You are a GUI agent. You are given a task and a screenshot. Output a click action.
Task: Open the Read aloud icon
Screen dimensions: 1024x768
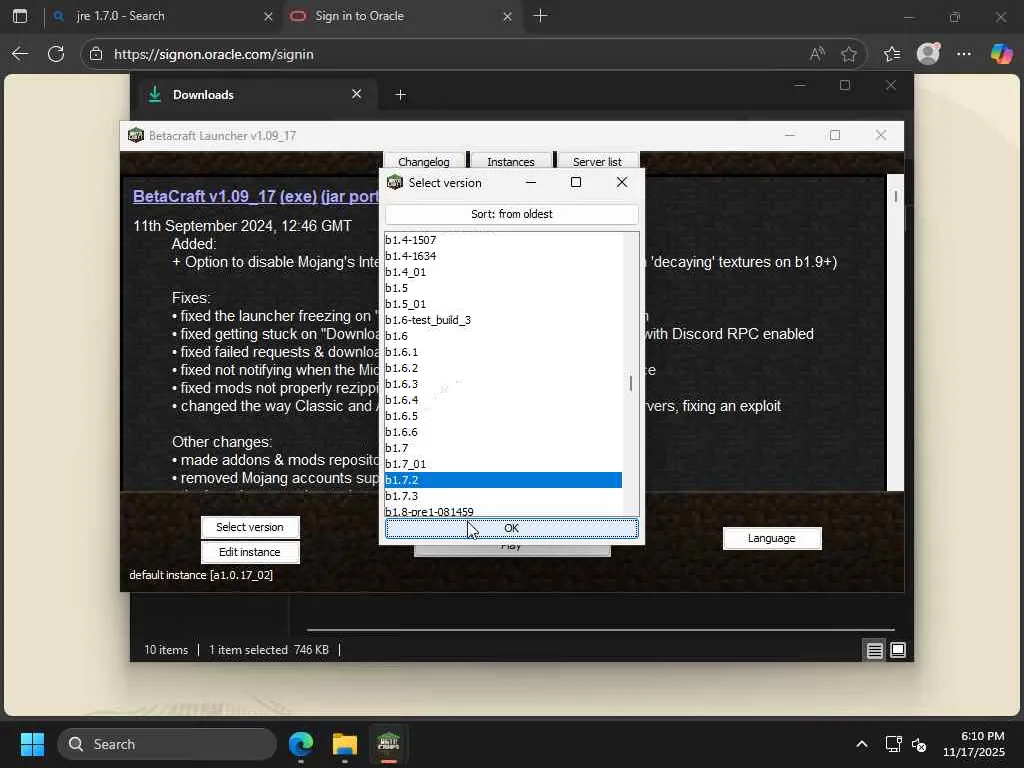[817, 54]
